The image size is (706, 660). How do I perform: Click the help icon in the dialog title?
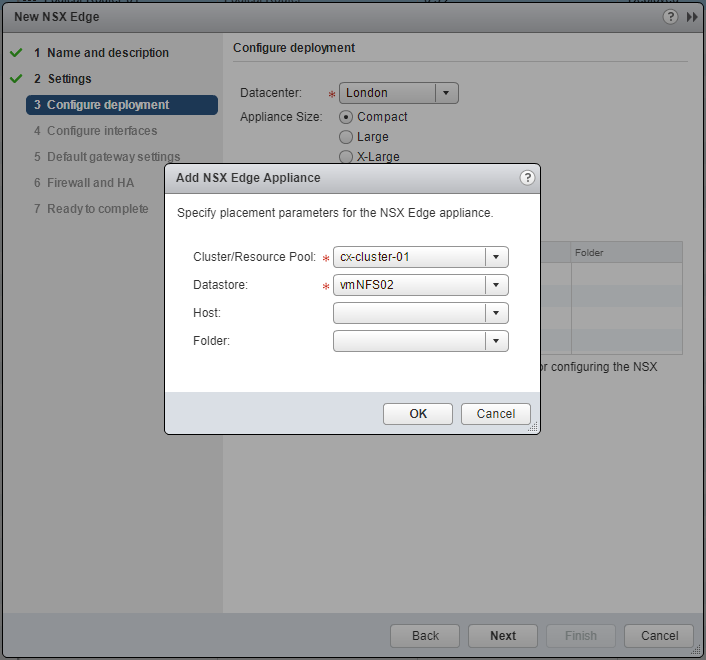527,178
